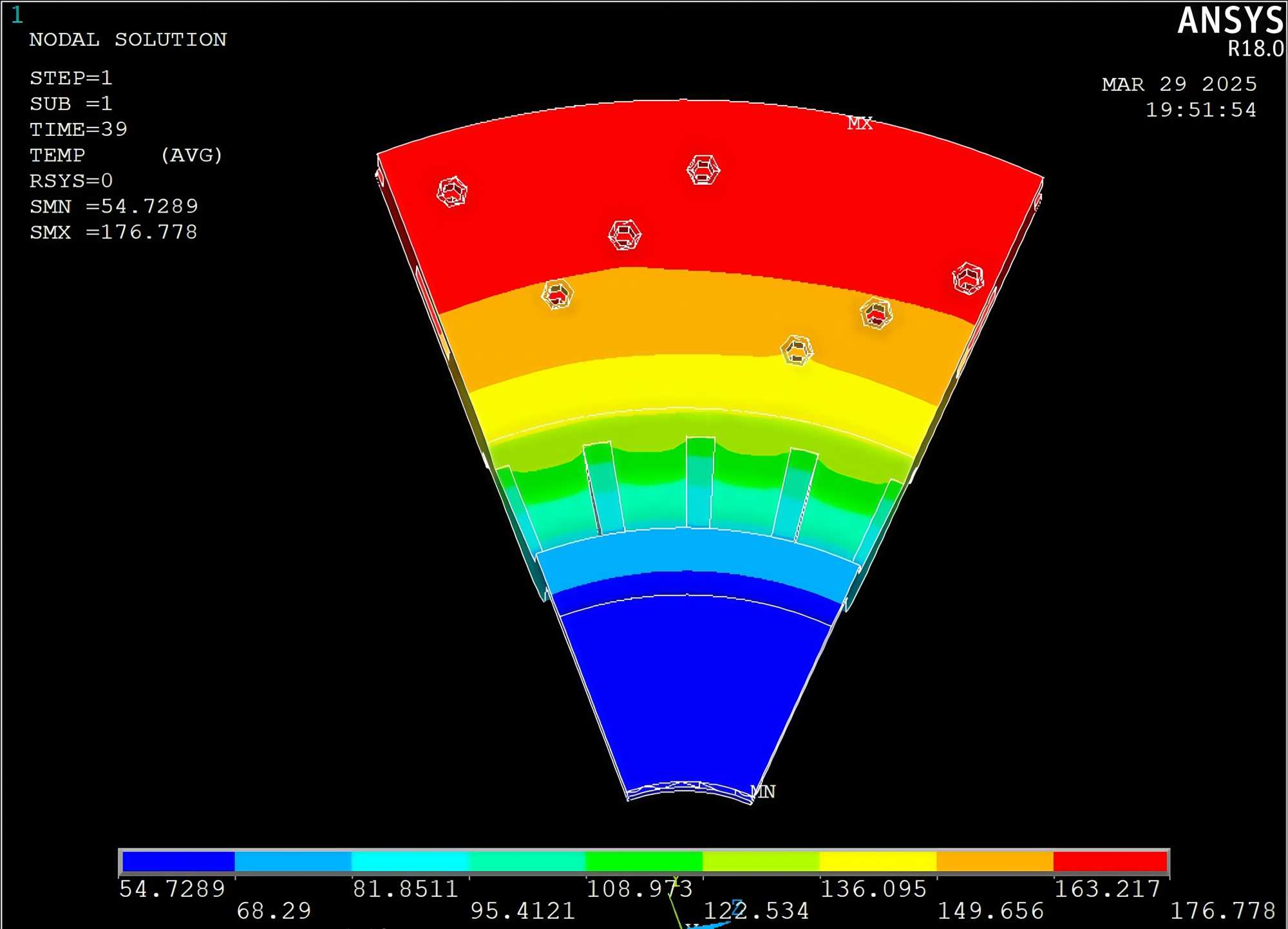Select the orange legend color band
The width and height of the screenshot is (1288, 929).
coord(994,861)
